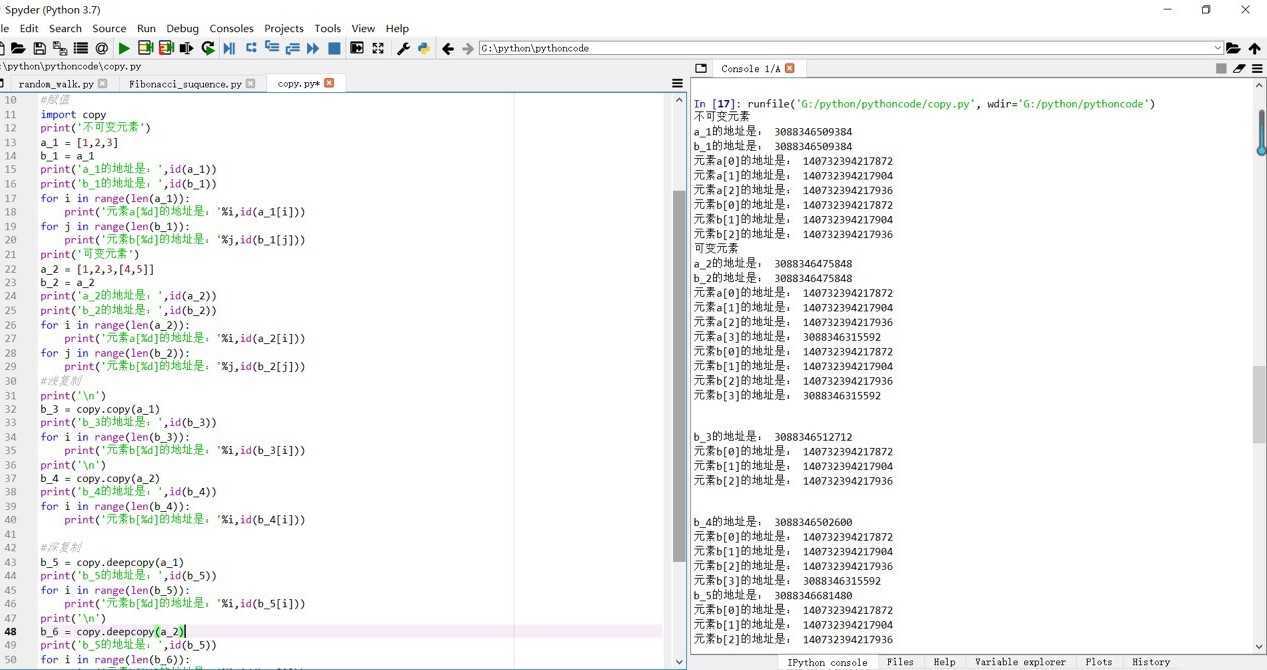Image resolution: width=1267 pixels, height=670 pixels.
Task: Open the Run menu
Action: 146,28
